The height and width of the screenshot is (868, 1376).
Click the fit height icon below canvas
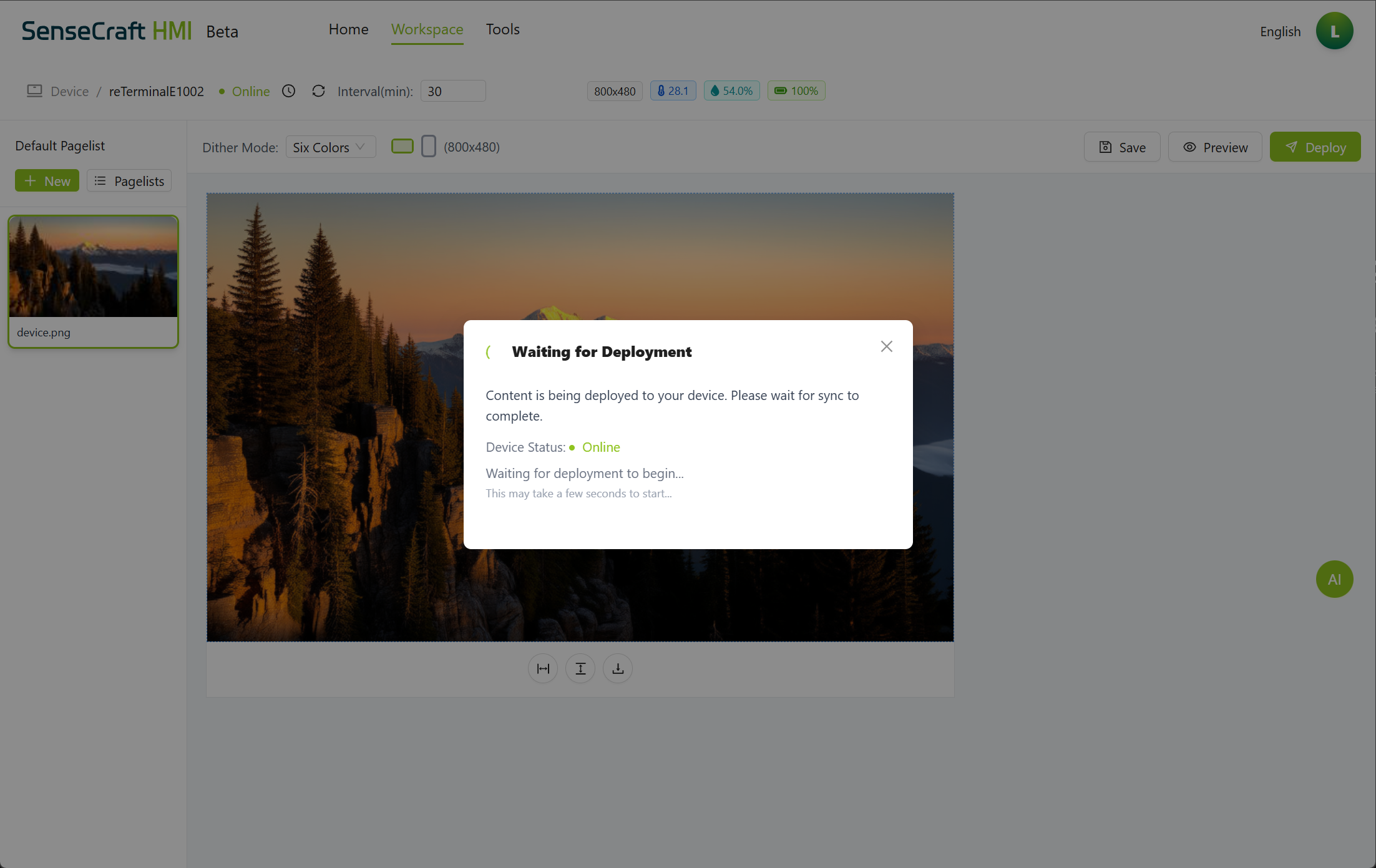[x=580, y=668]
